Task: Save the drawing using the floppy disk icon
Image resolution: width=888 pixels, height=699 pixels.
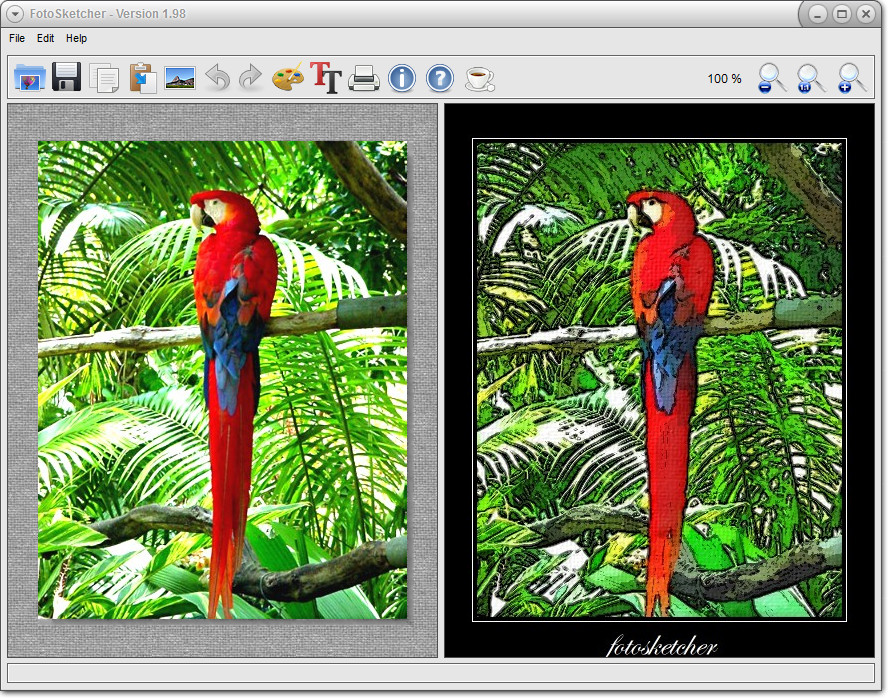Action: pos(67,77)
